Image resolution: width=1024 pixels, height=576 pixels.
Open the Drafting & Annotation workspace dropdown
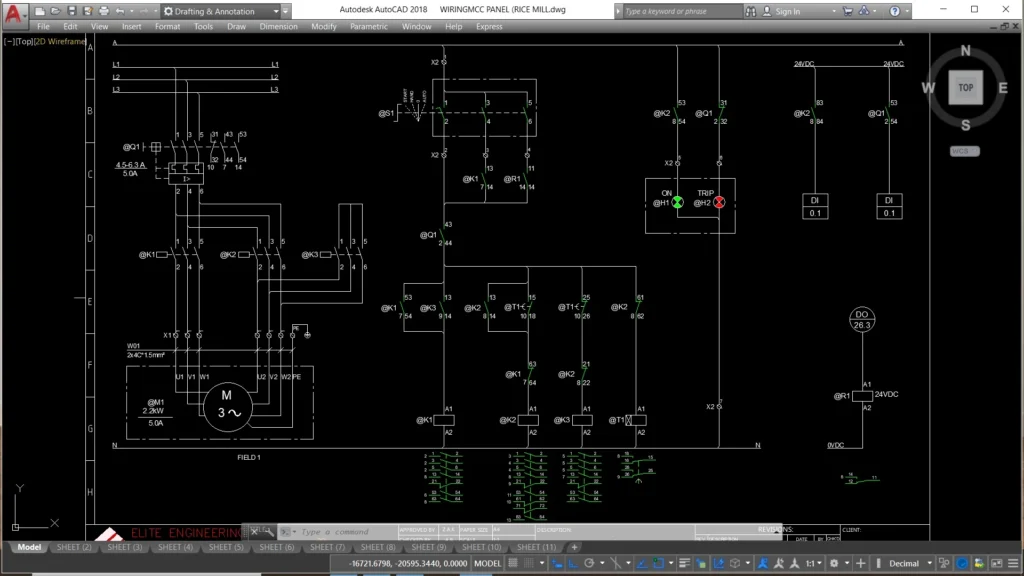point(277,13)
